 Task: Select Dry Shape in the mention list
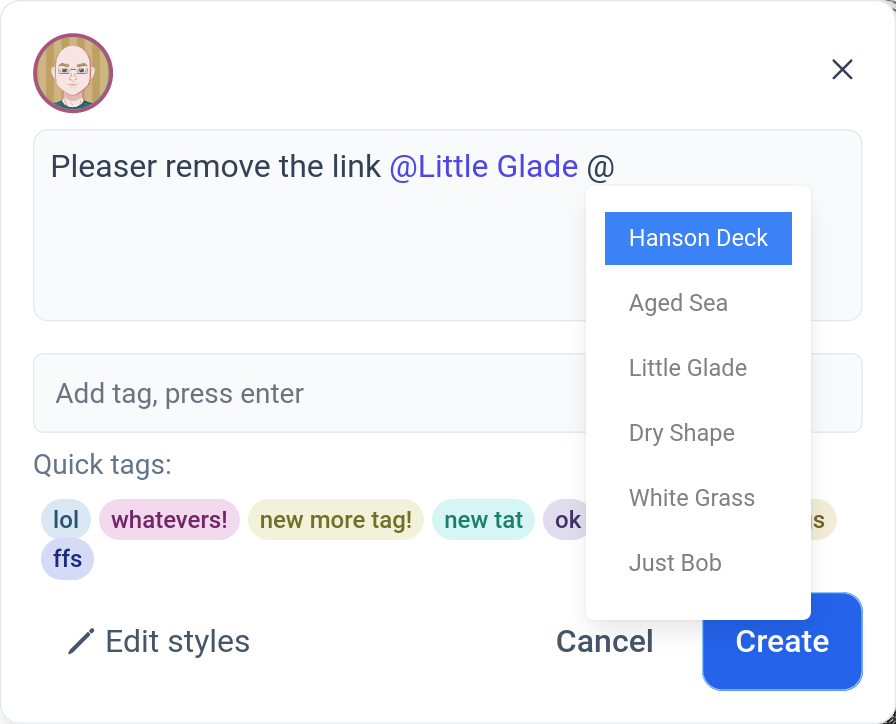tap(698, 433)
